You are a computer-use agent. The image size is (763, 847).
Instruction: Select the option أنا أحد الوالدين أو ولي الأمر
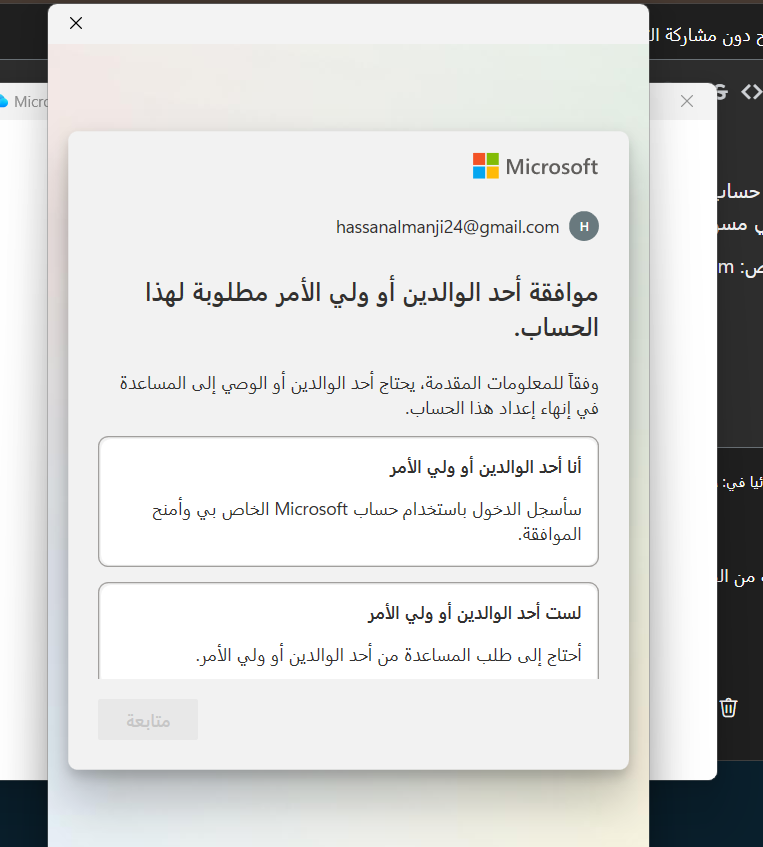[x=349, y=501]
